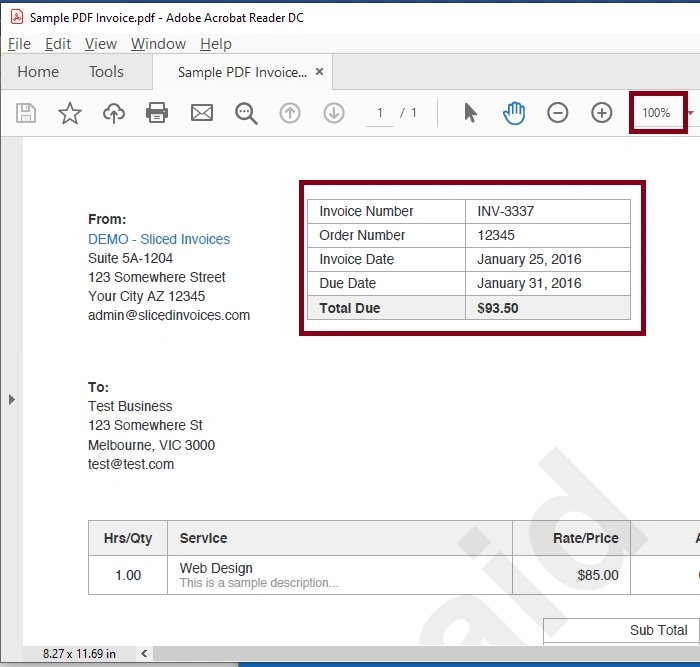Print the document with printer icon
The width and height of the screenshot is (700, 667).
(157, 113)
